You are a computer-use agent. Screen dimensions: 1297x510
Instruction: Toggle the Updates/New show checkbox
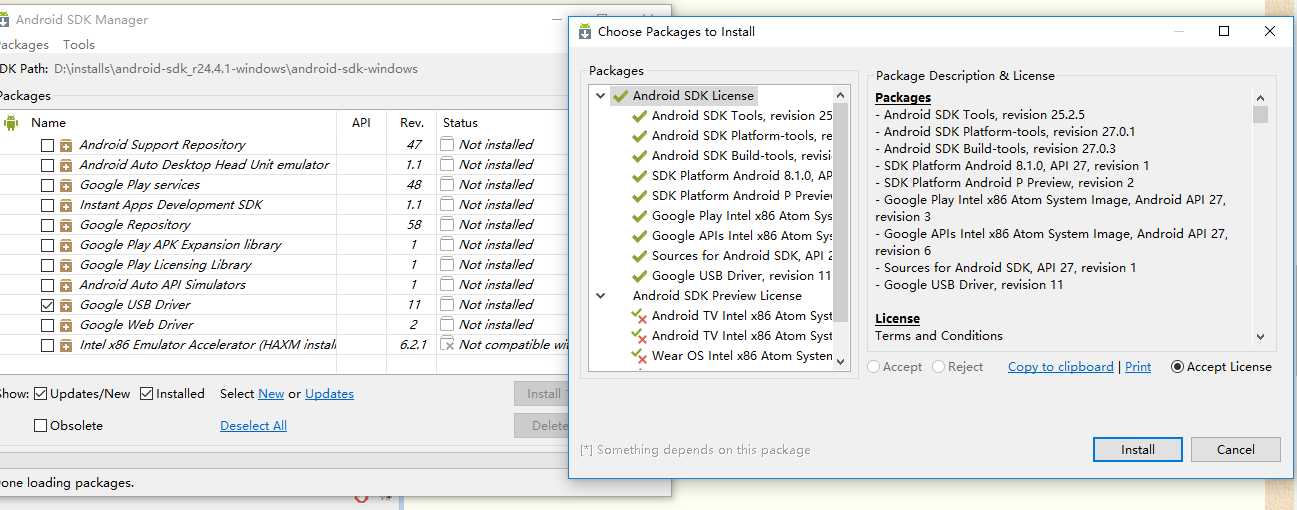[40, 394]
